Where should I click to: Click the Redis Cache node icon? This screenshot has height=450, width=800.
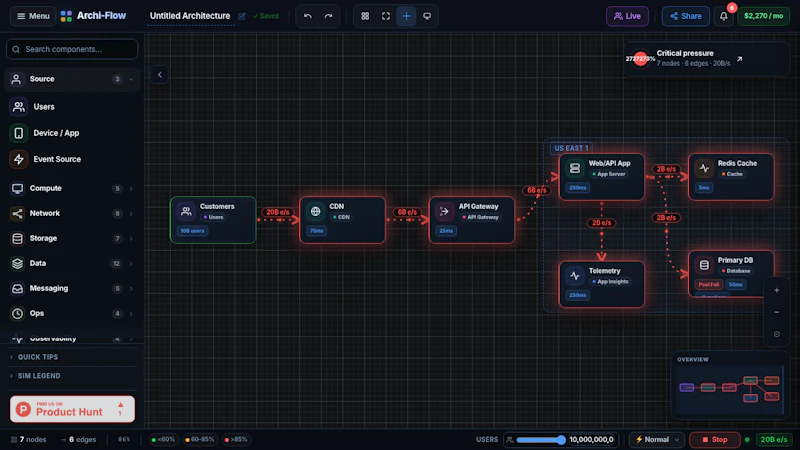tap(704, 168)
